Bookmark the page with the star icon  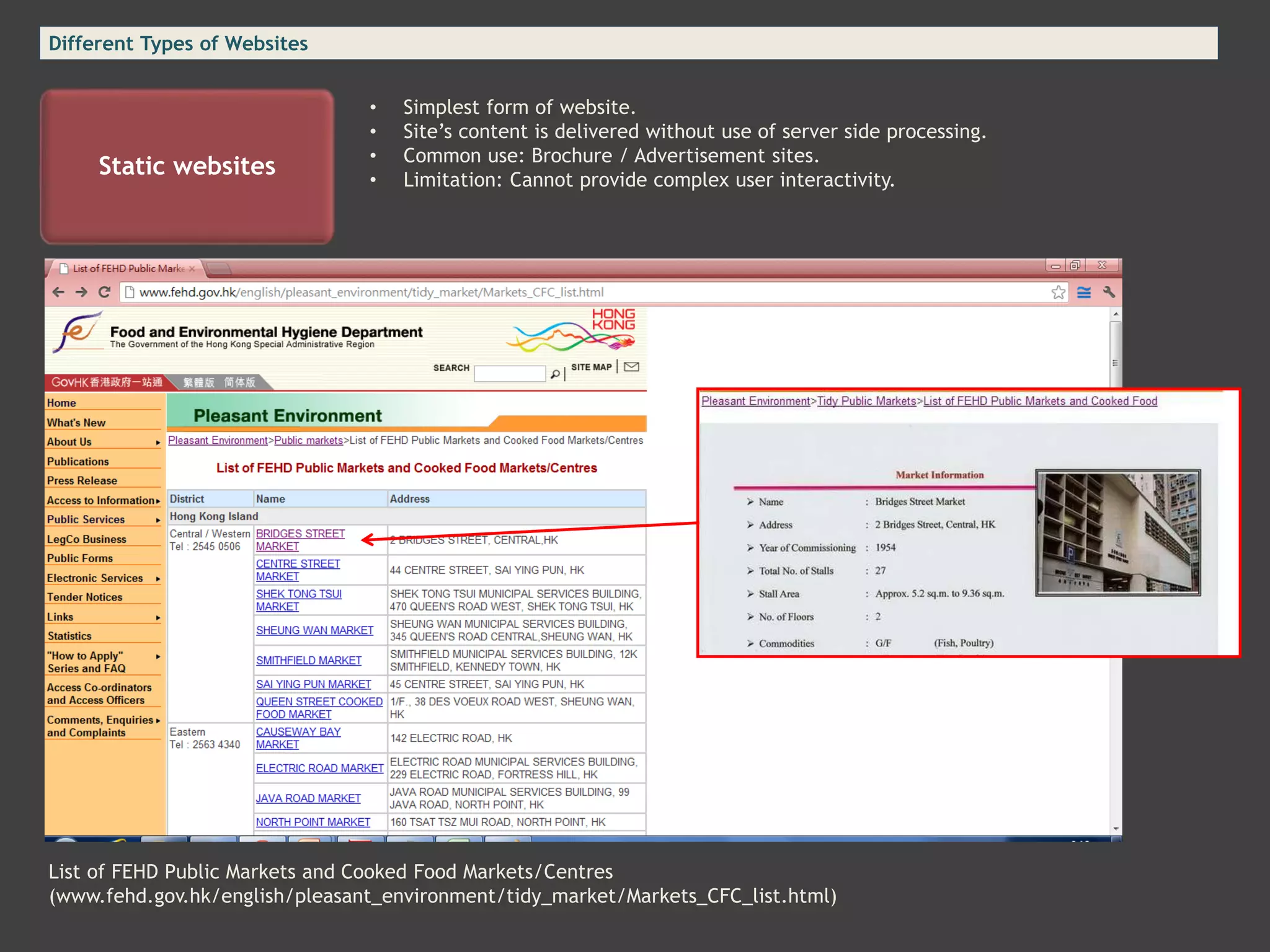coord(1058,292)
